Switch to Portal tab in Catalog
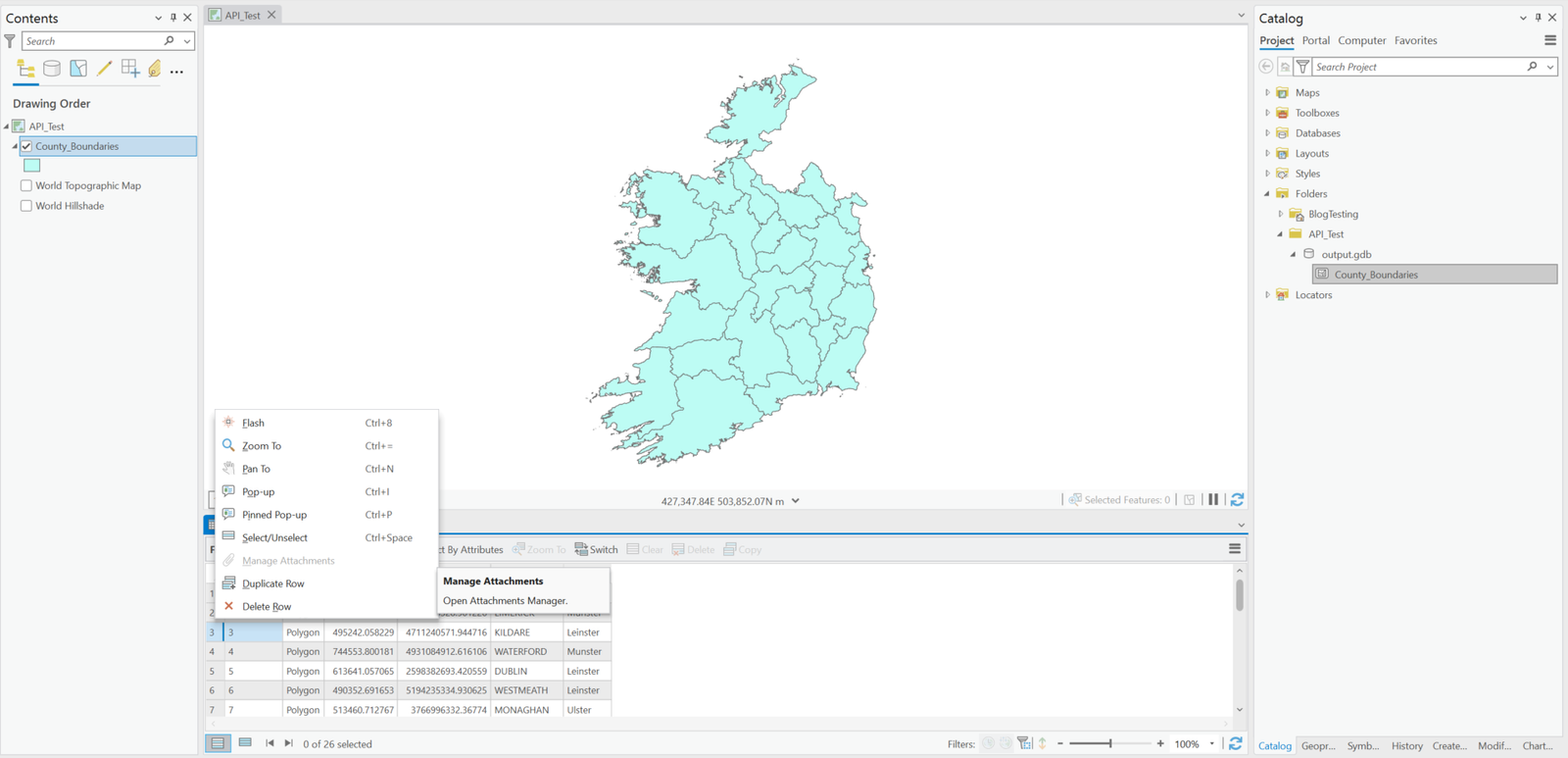 1316,40
